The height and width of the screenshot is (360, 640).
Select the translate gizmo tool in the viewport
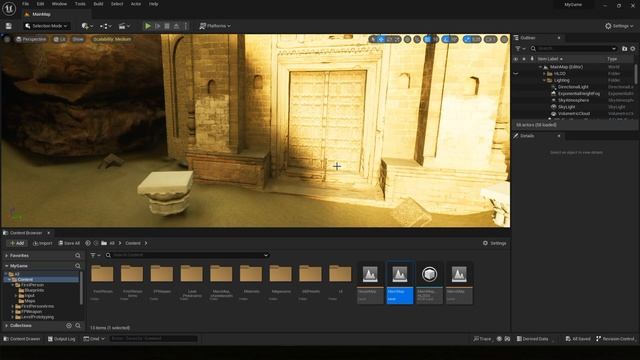click(x=381, y=39)
